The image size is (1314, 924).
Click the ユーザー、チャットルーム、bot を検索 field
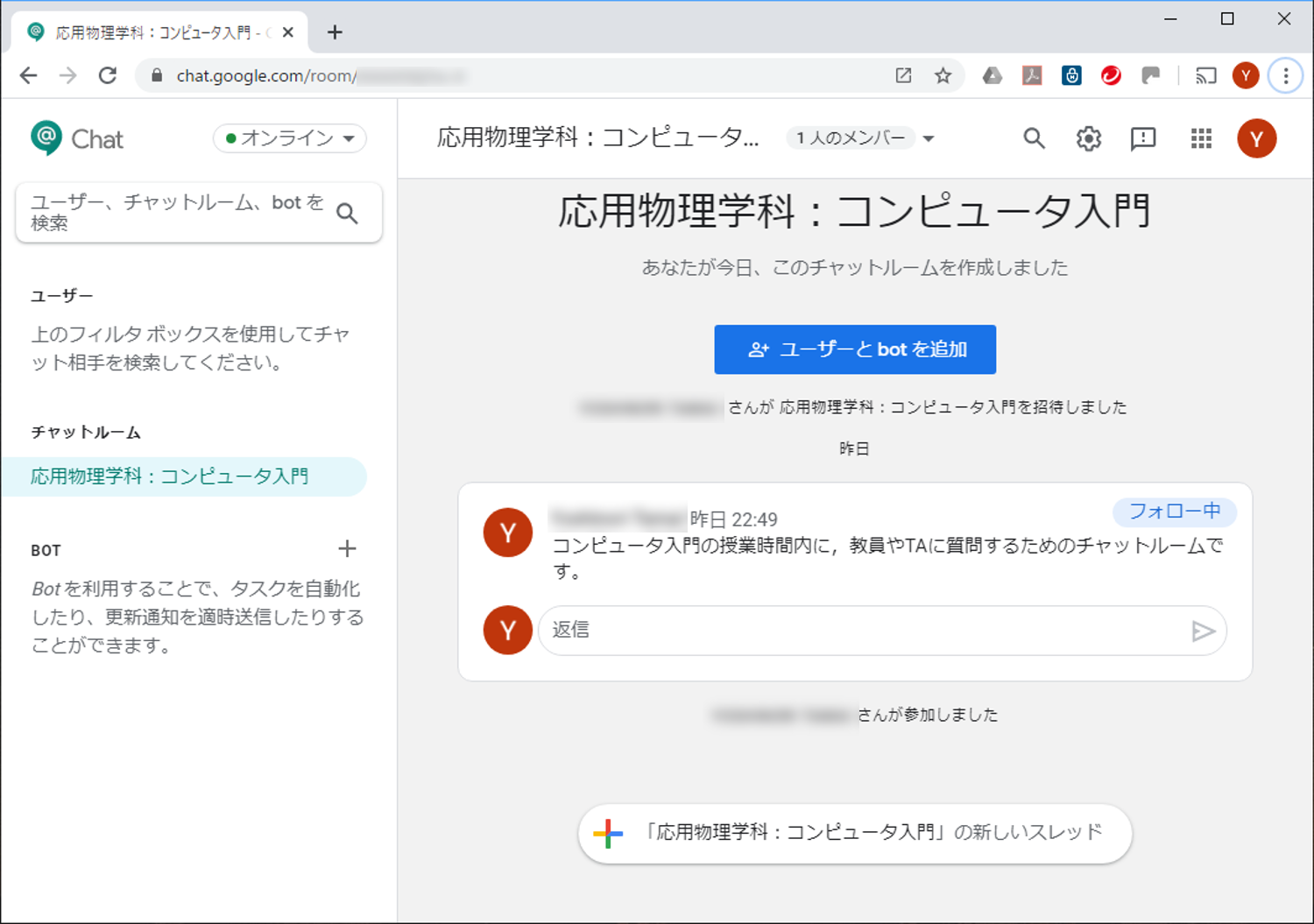pos(199,213)
